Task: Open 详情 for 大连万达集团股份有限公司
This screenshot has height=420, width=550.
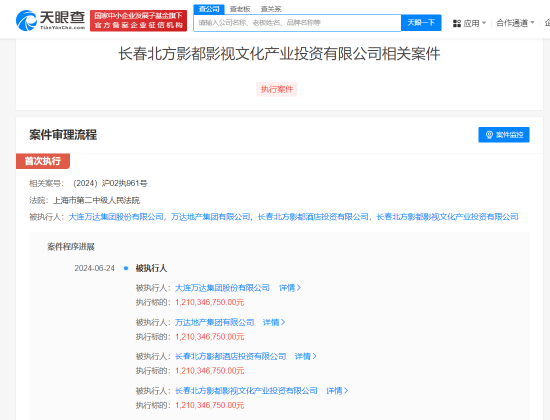Action: (290, 288)
